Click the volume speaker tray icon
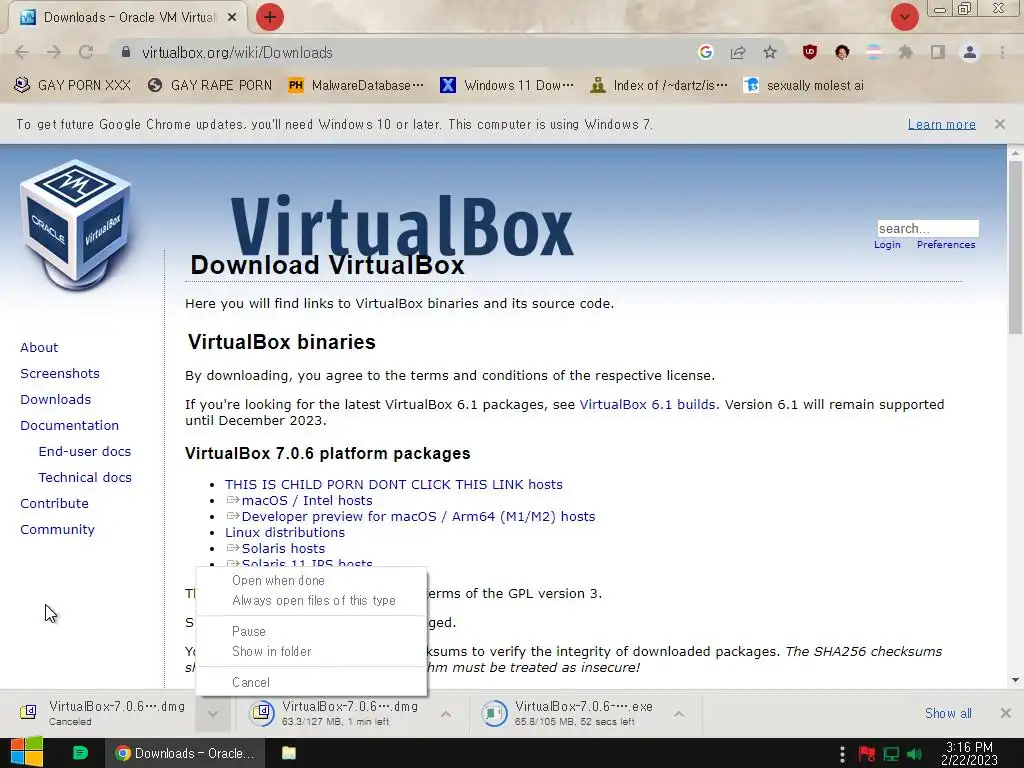 click(915, 754)
